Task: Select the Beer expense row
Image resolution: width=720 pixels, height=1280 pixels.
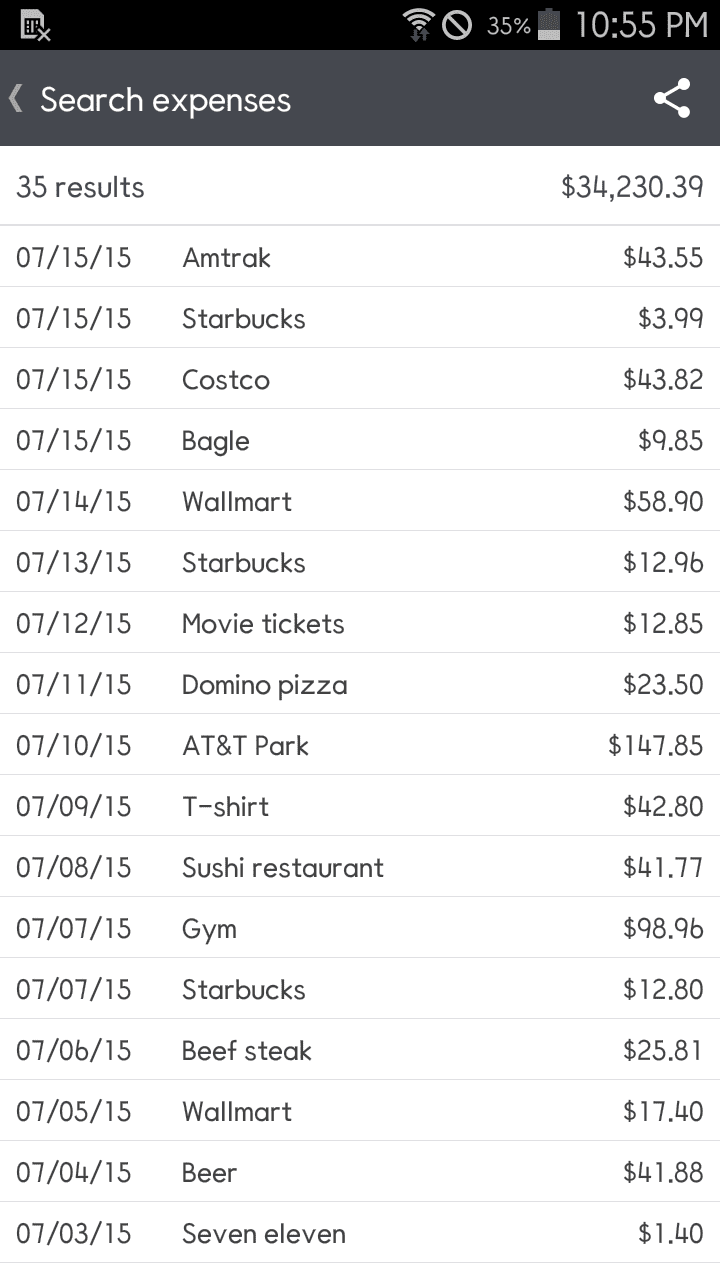Action: pos(360,1172)
